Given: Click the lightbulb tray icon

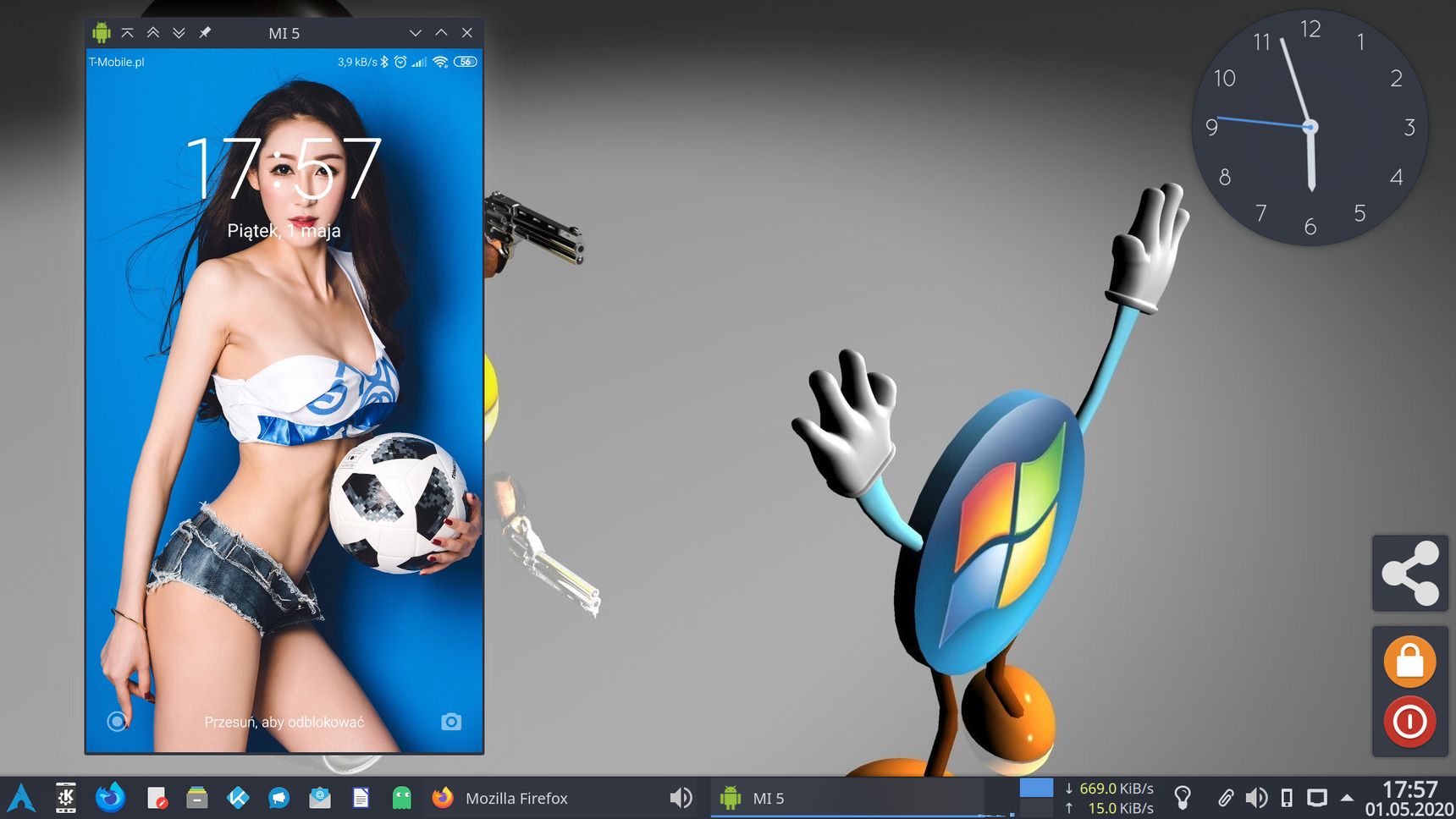Looking at the screenshot, I should (1183, 798).
